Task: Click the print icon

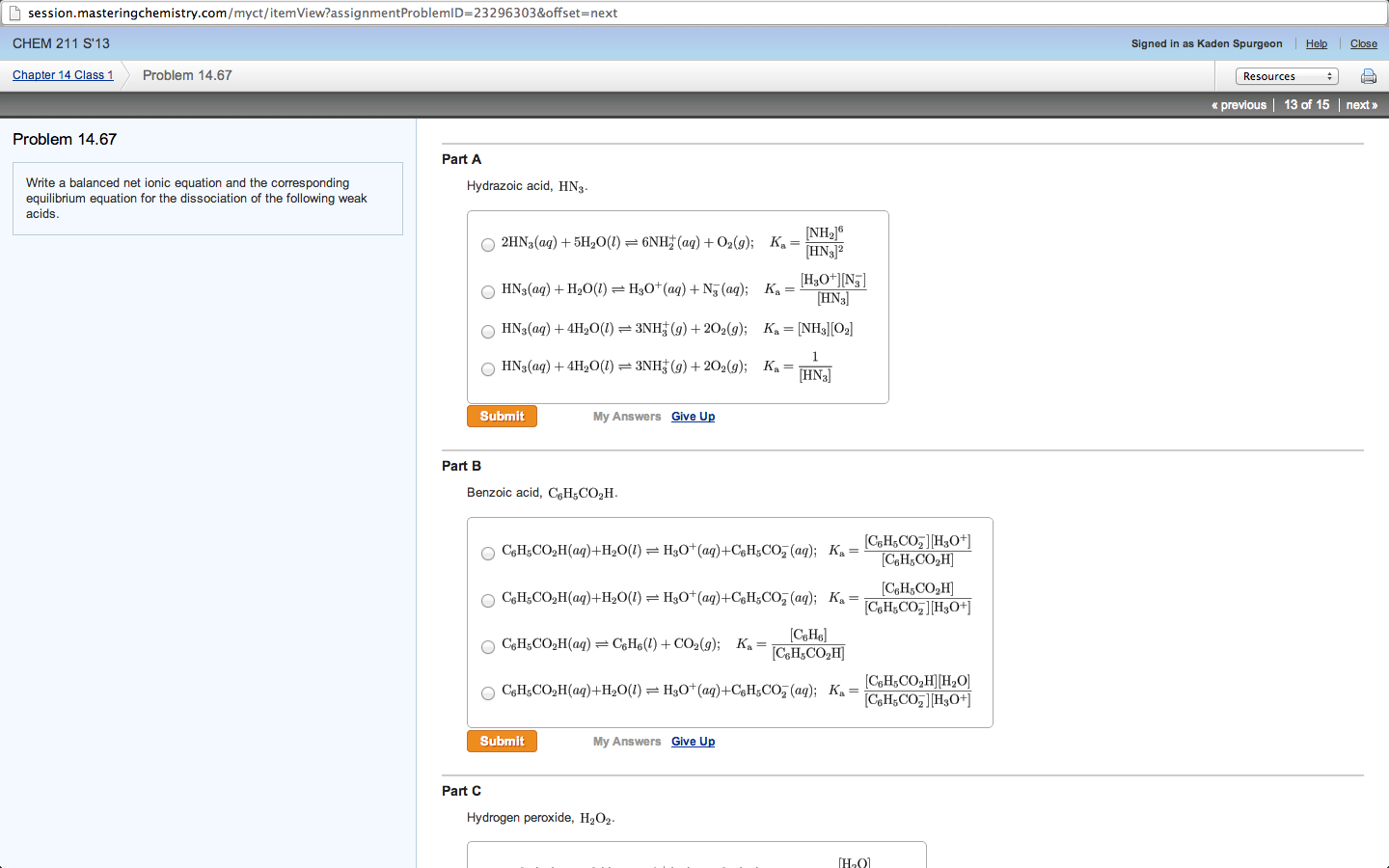Action: click(x=1368, y=75)
